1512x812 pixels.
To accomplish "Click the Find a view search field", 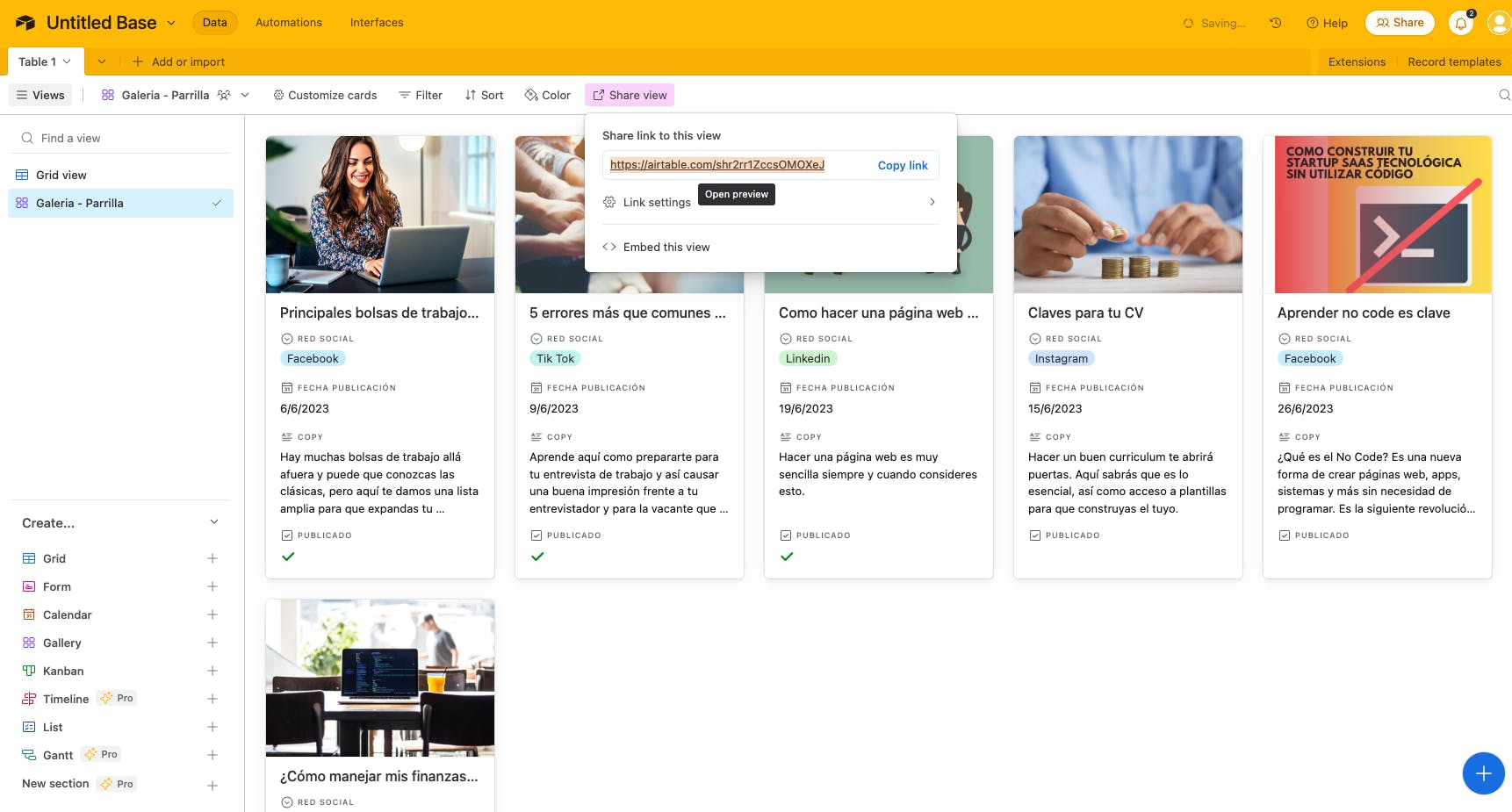I will point(121,138).
